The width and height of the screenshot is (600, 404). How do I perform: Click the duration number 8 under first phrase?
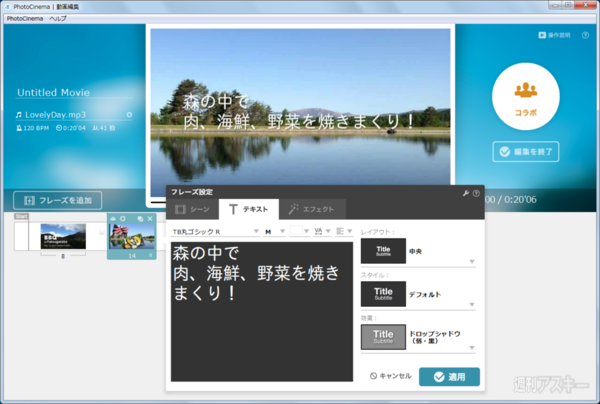63,256
